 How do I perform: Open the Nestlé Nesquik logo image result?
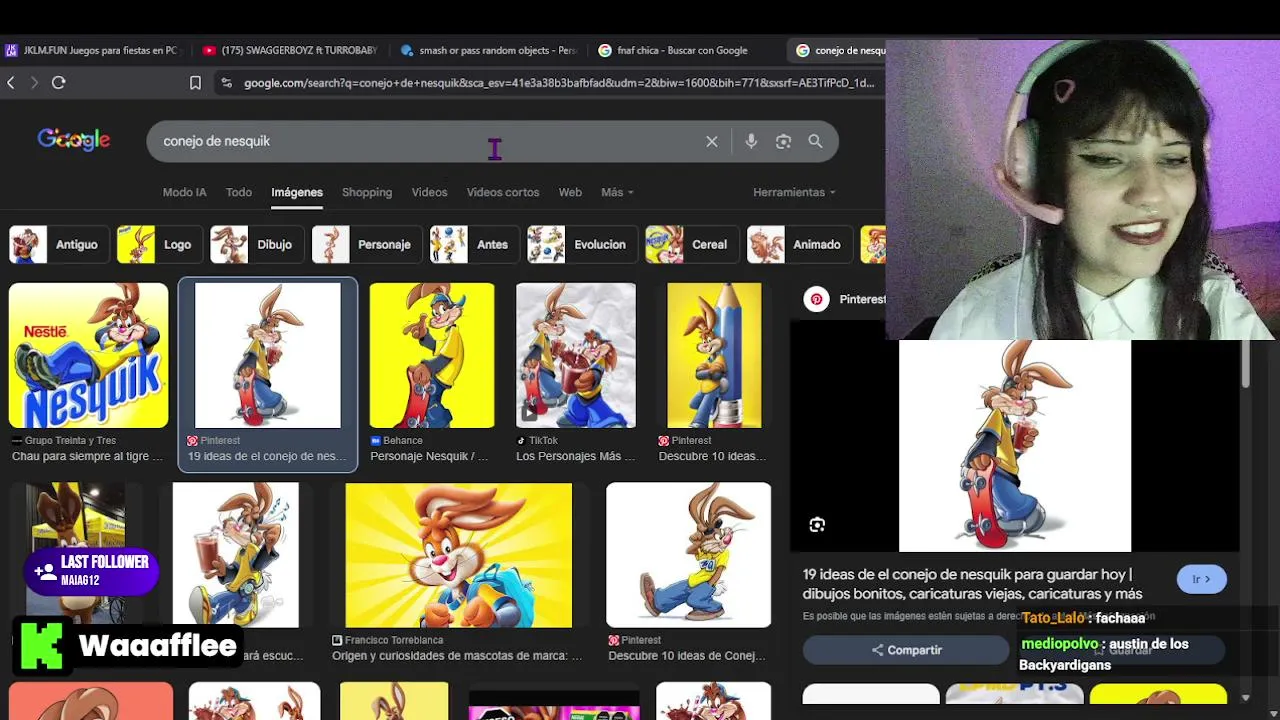[x=89, y=355]
